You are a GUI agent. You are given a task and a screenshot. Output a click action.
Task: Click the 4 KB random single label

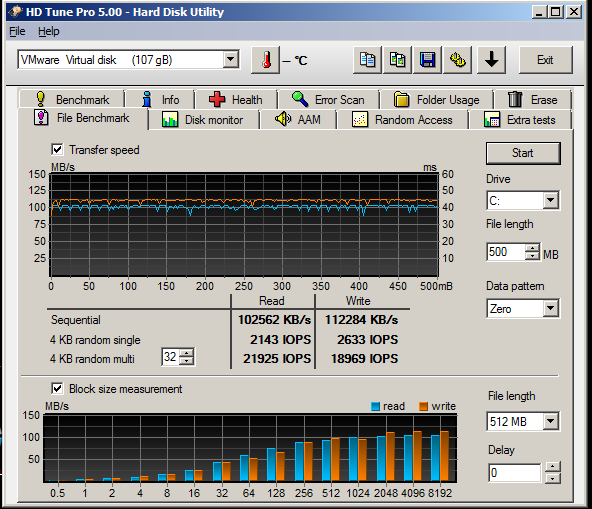95,340
